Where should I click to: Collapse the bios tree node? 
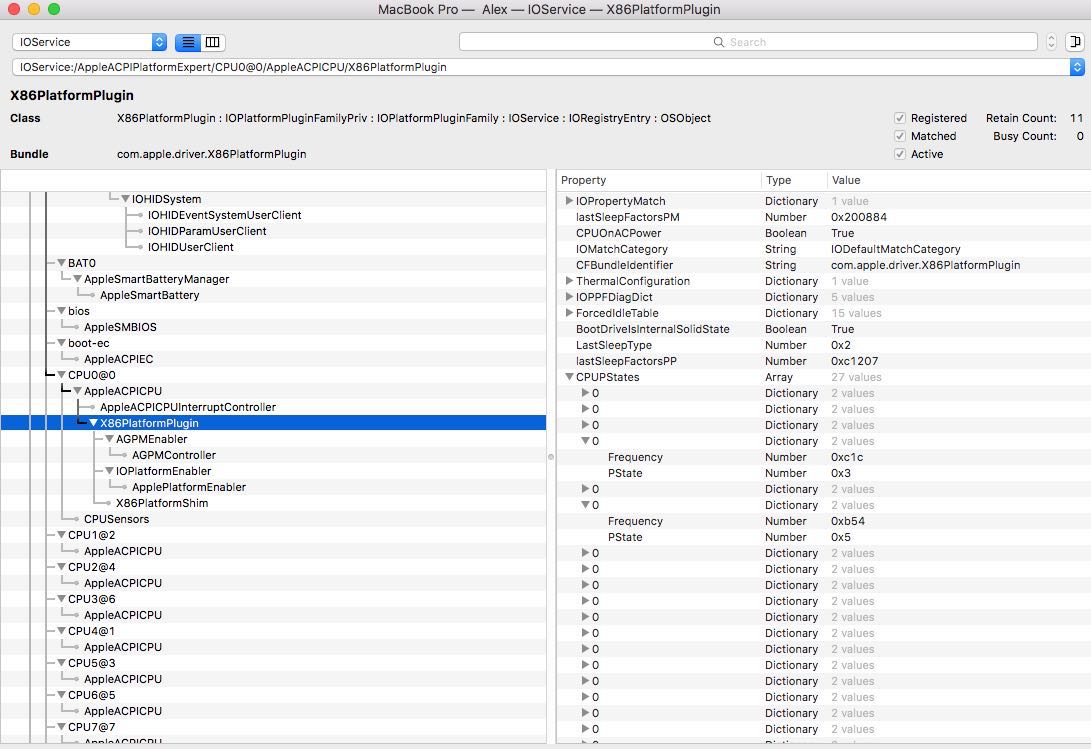[61, 311]
